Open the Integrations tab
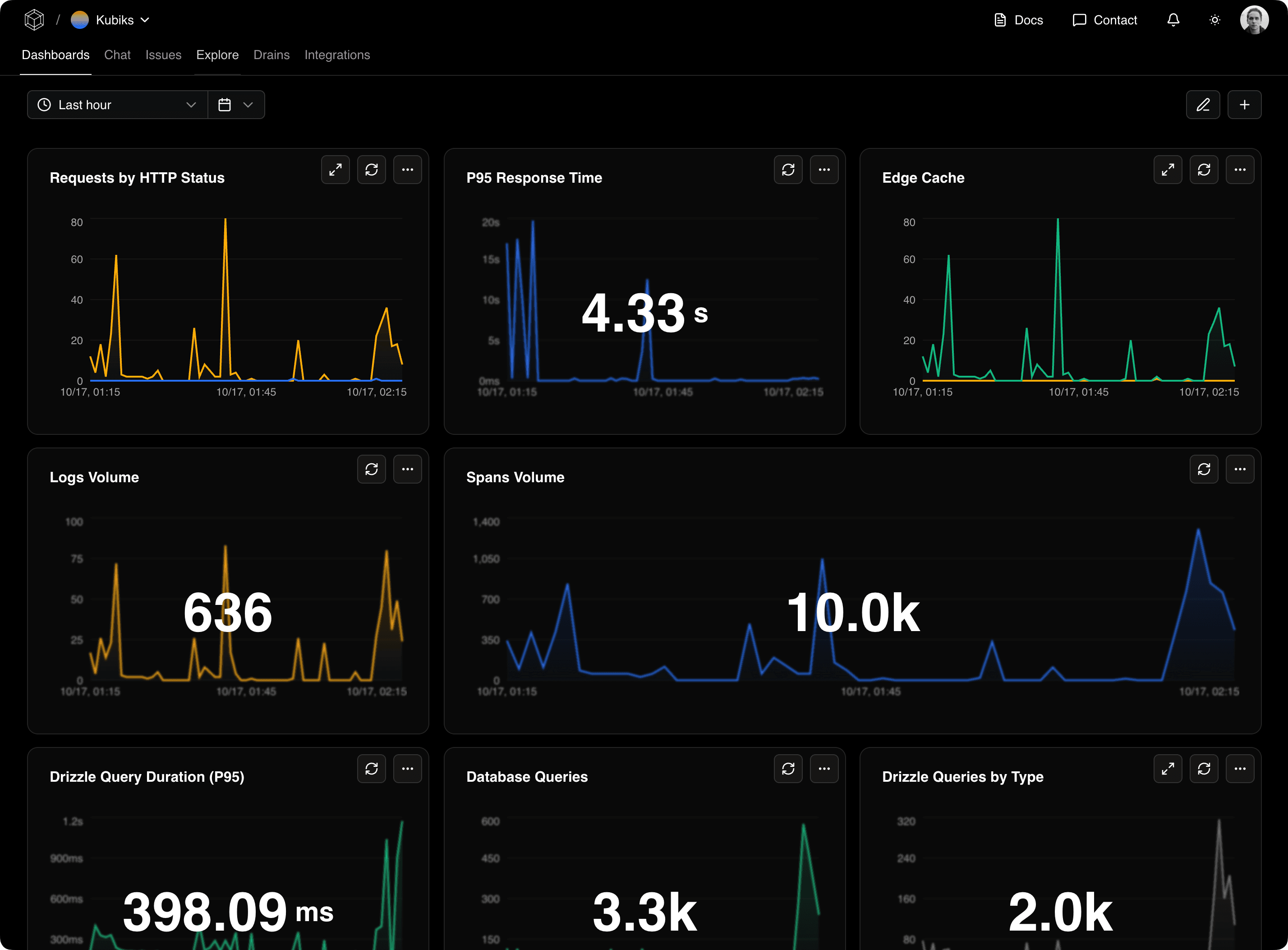Screen dimensions: 1288x950 pyautogui.click(x=337, y=55)
